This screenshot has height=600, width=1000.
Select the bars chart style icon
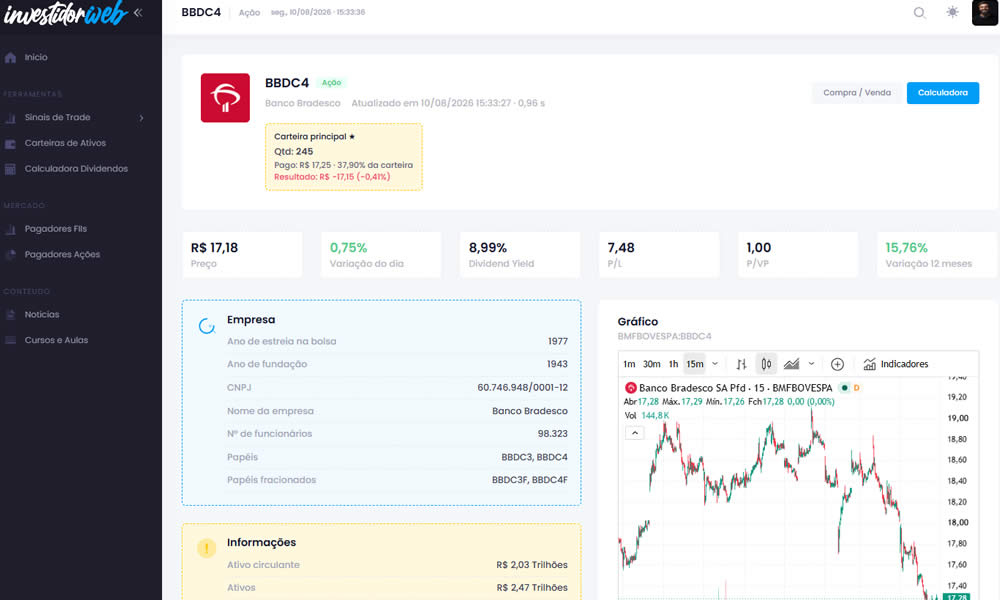(x=741, y=364)
